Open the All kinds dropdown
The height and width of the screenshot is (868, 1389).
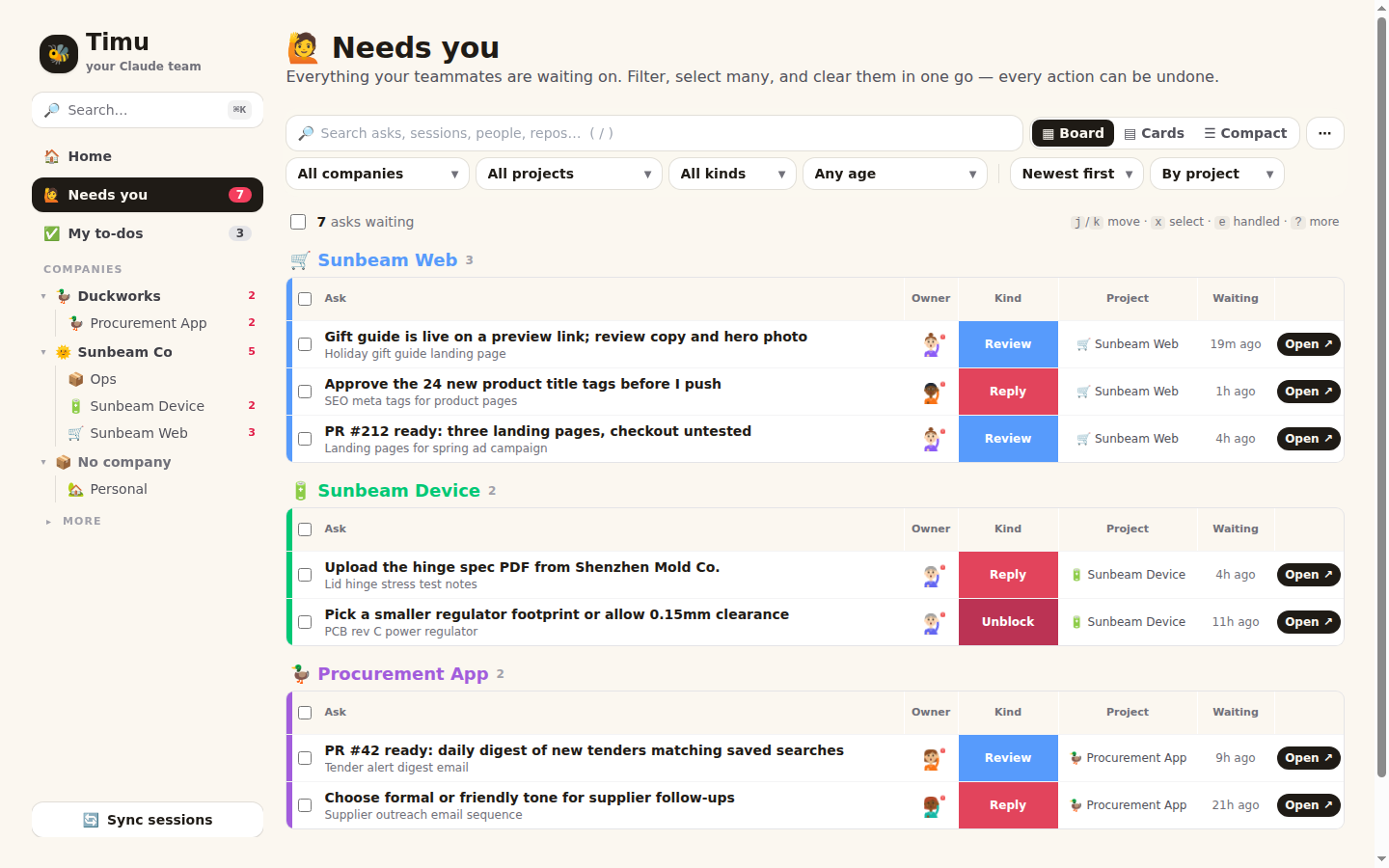(x=732, y=174)
